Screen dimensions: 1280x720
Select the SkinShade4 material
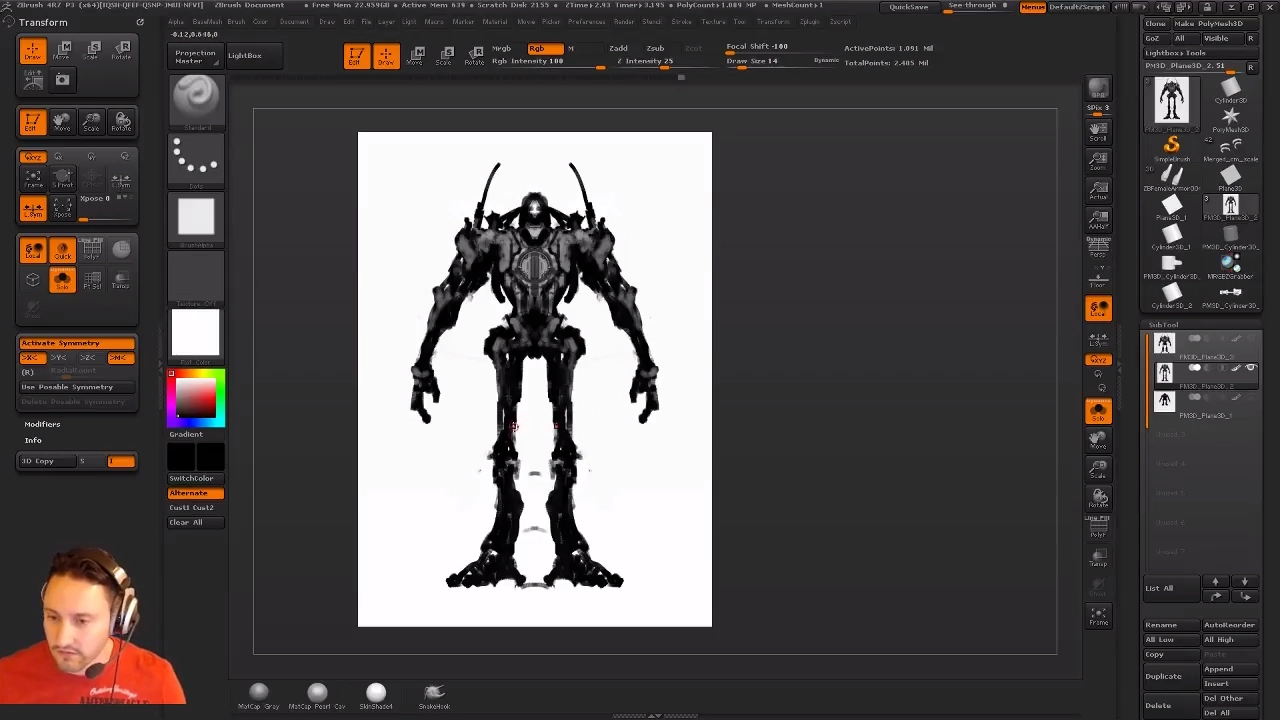376,696
